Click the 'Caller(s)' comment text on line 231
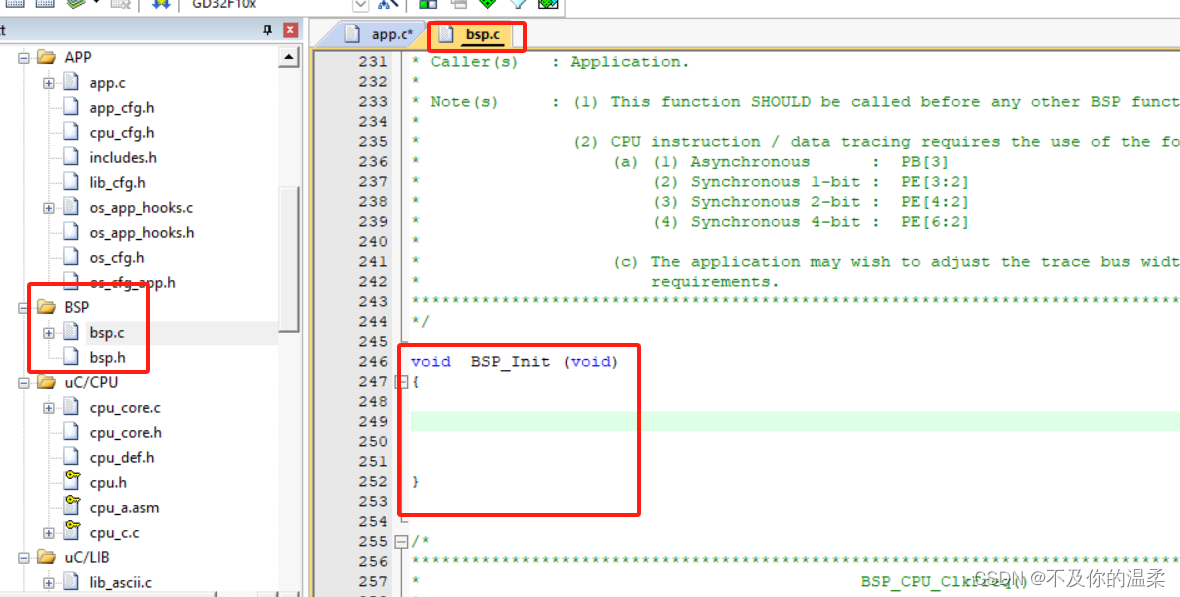 [x=474, y=62]
